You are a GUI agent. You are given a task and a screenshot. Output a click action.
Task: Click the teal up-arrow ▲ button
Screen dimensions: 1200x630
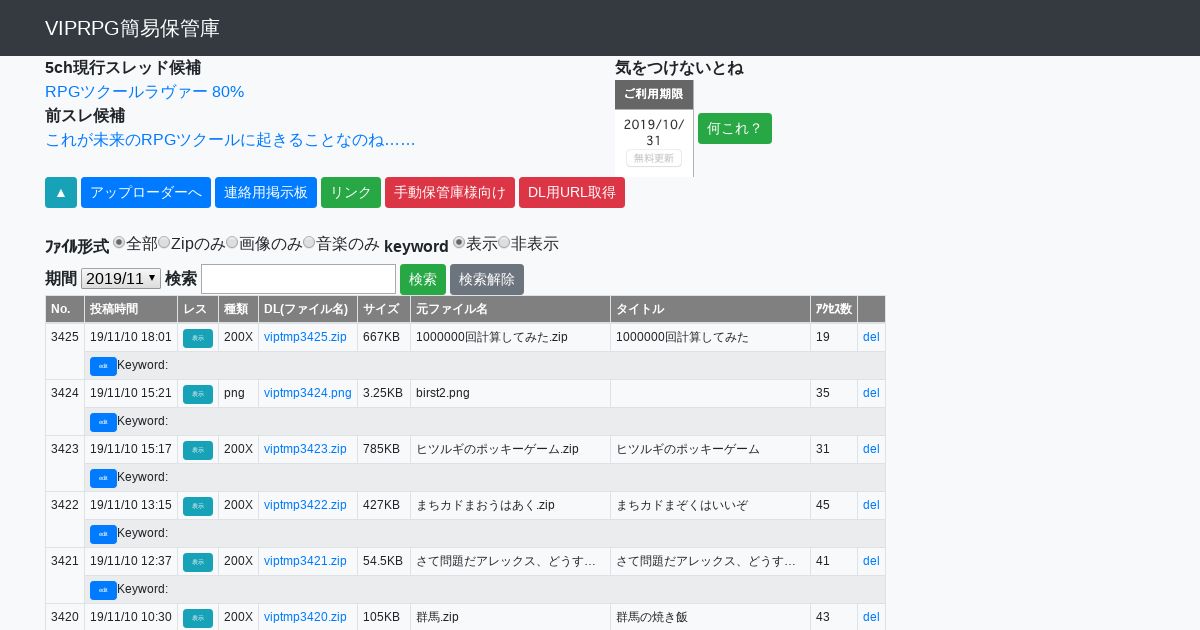(61, 192)
